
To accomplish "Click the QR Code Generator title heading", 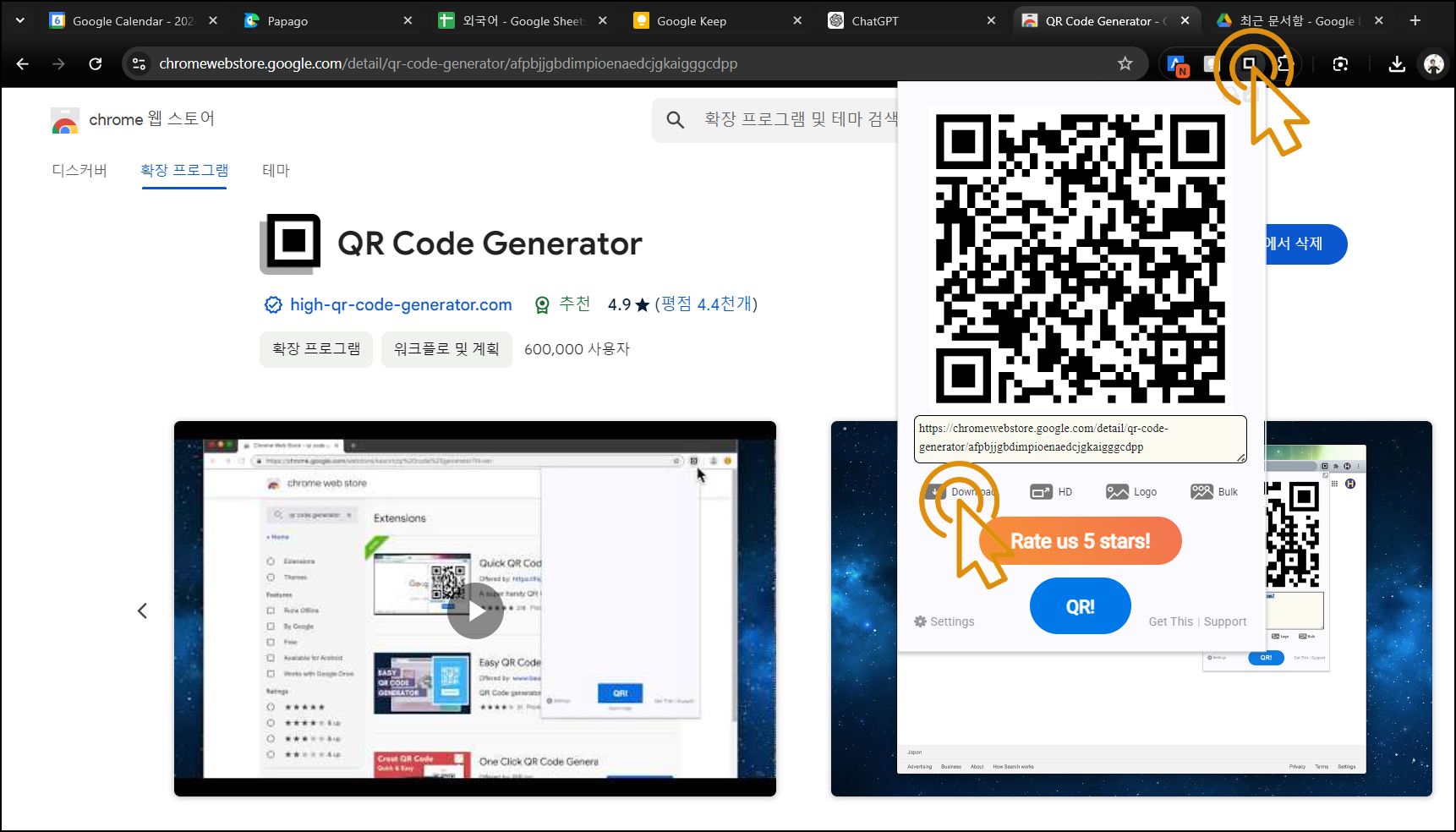I will [x=490, y=244].
